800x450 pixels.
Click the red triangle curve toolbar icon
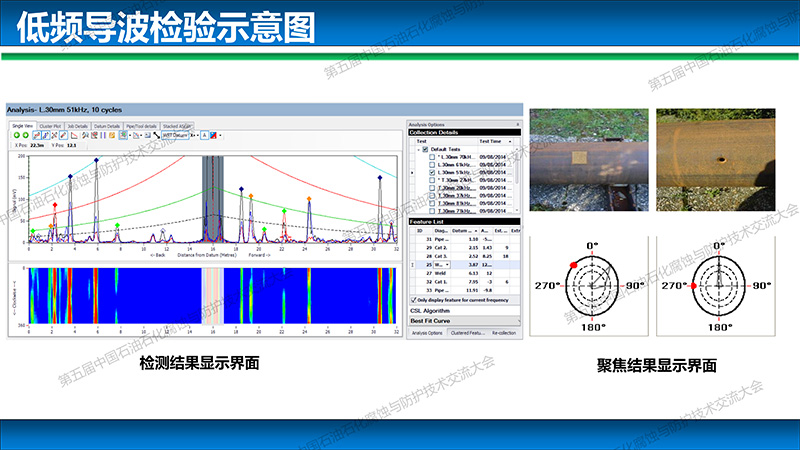coord(74,135)
